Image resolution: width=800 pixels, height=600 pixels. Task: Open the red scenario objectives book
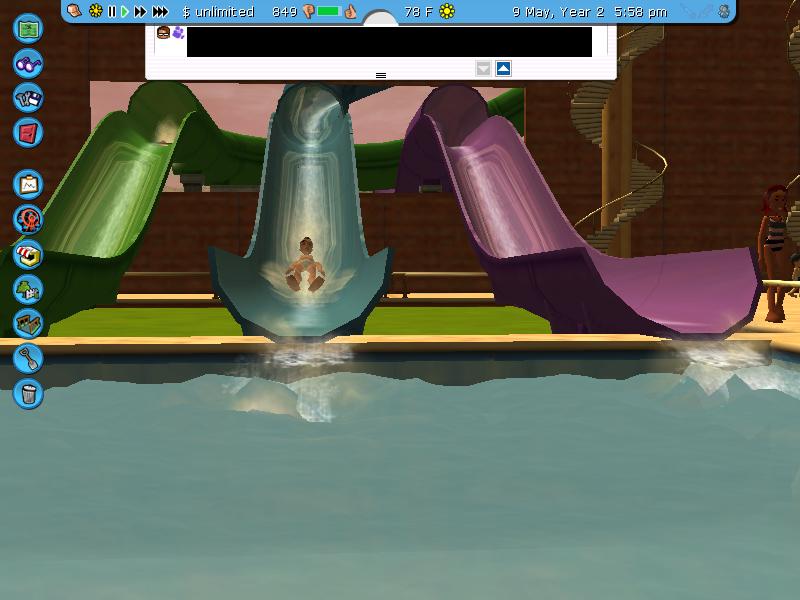(28, 133)
